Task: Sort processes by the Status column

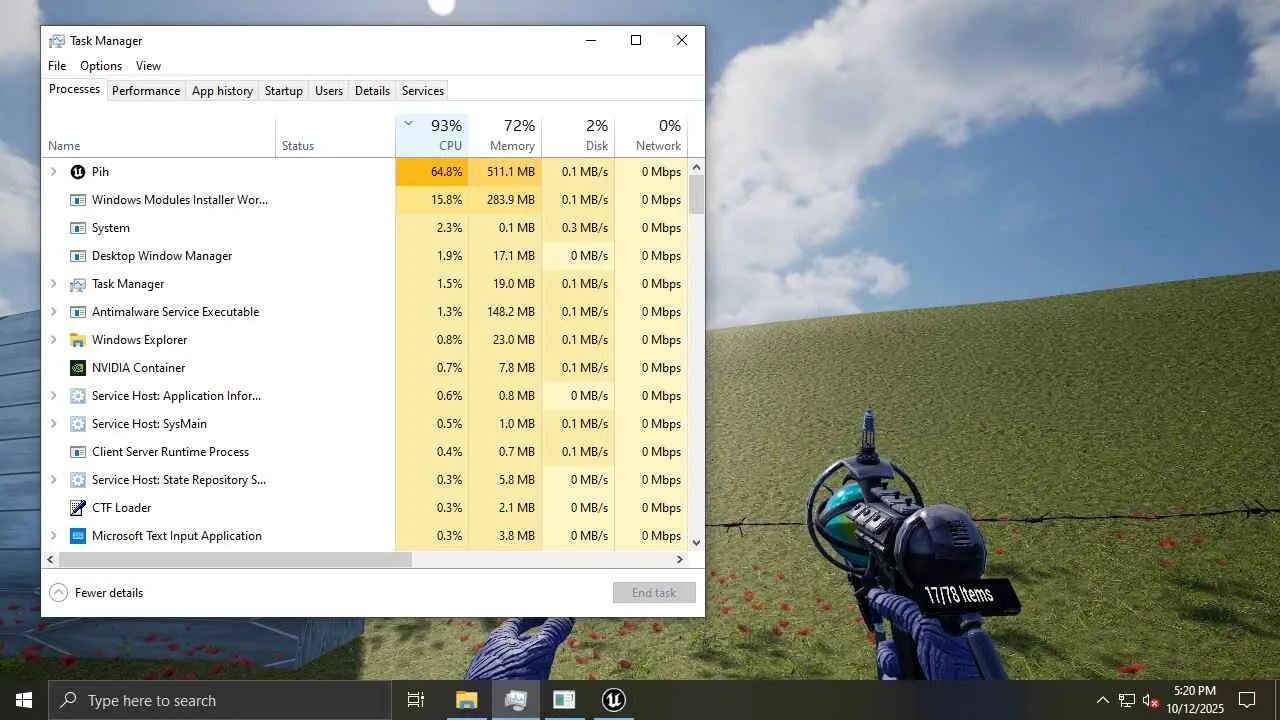Action: click(x=335, y=137)
